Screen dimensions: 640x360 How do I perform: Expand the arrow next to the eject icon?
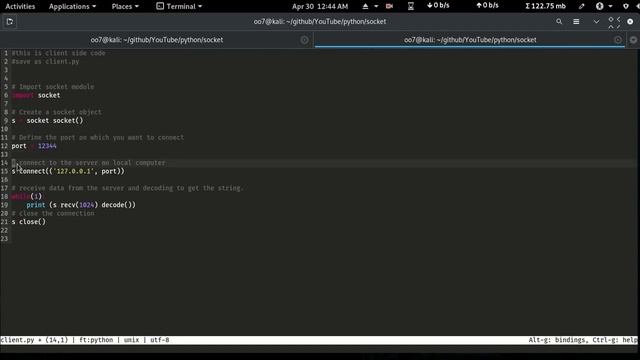[376, 6]
